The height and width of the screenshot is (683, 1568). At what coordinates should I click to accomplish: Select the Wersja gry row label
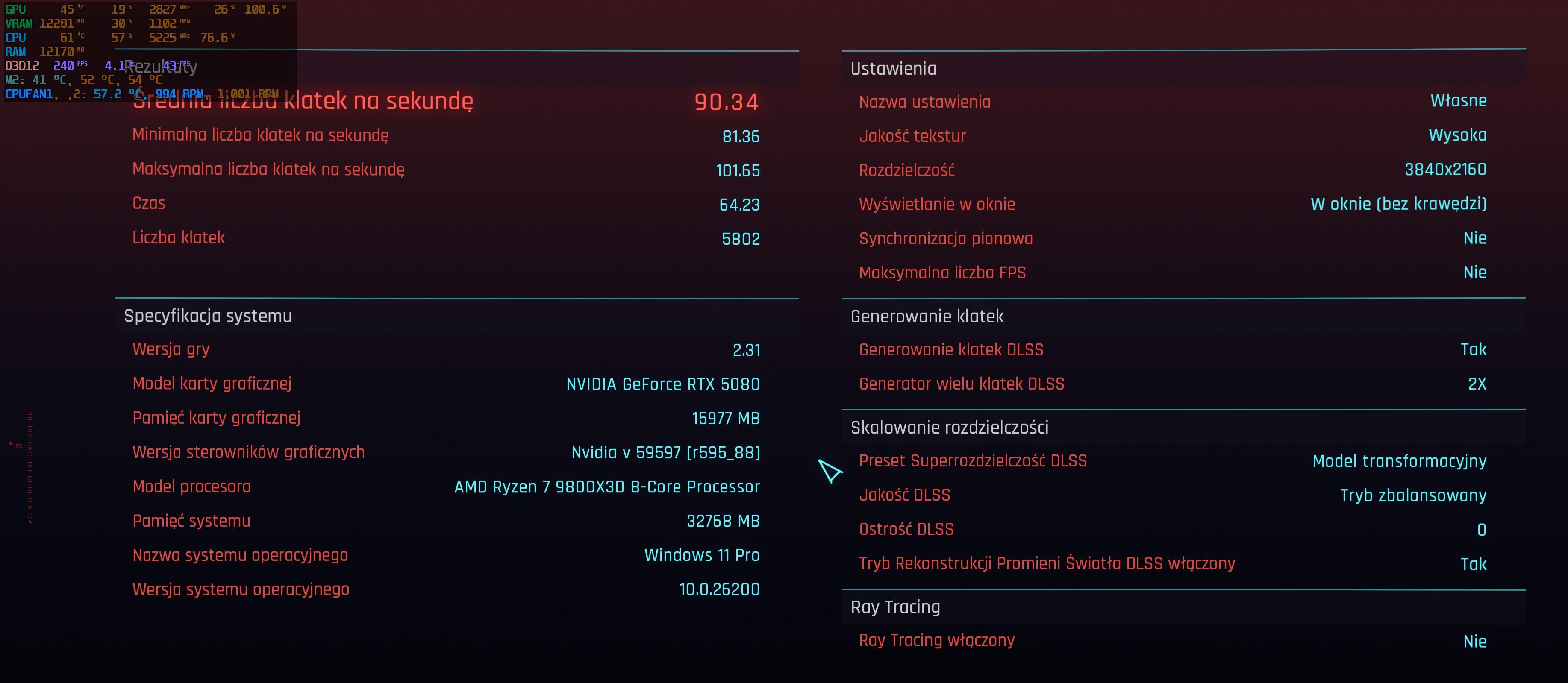point(171,349)
